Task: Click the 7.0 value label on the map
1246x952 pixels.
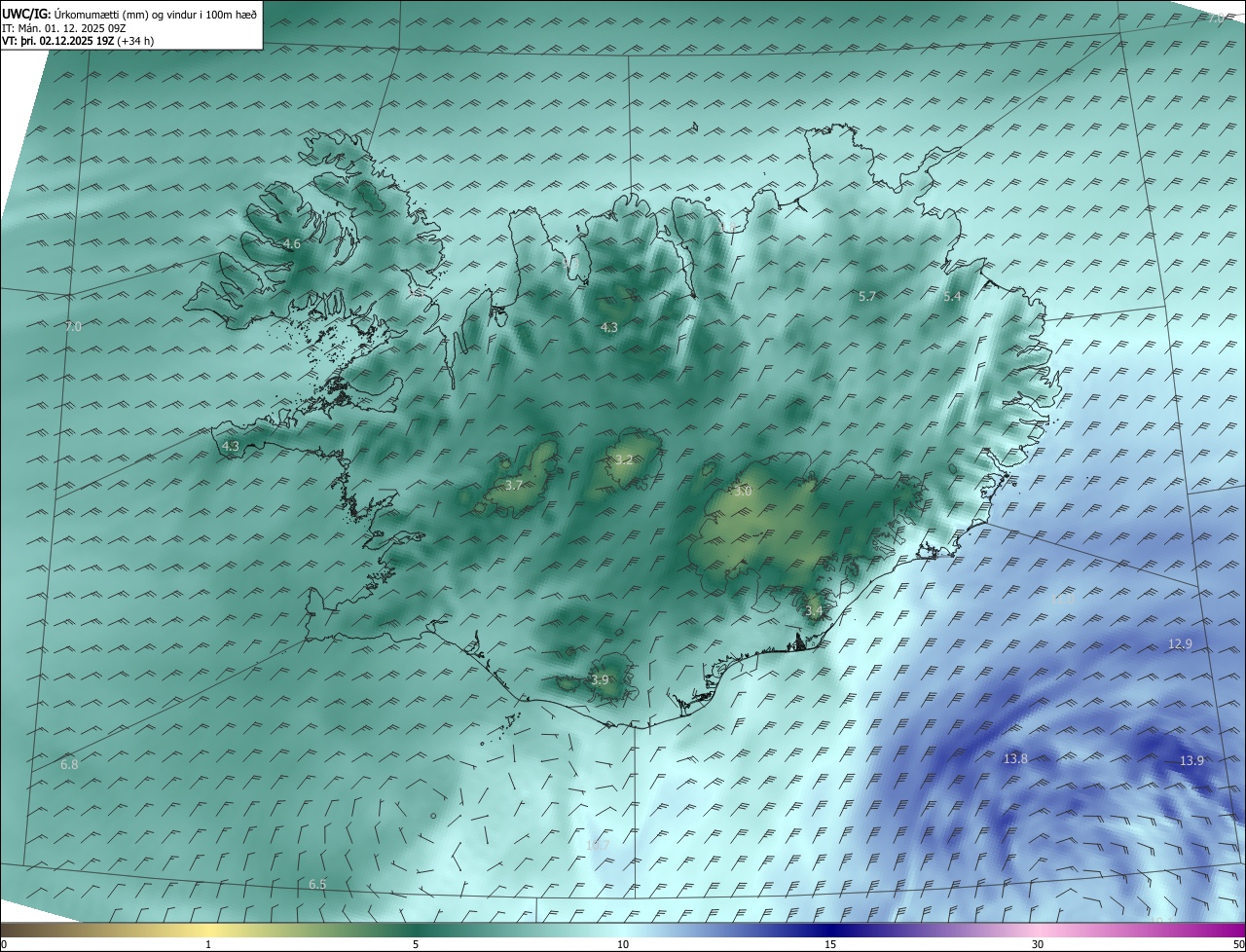Action: 73,326
